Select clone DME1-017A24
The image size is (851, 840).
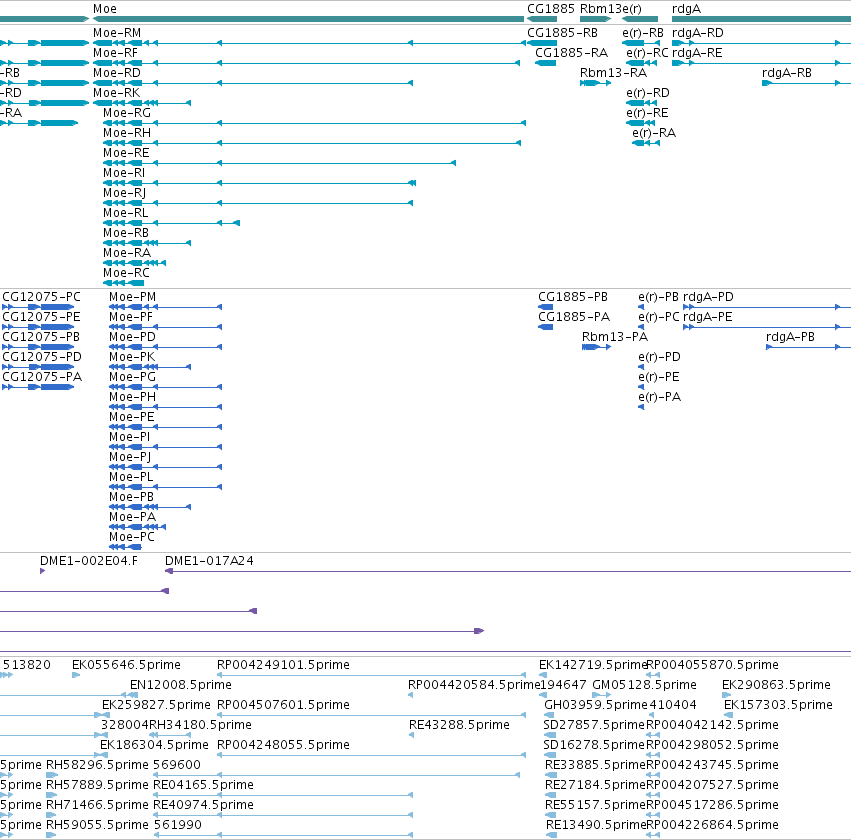(x=209, y=561)
